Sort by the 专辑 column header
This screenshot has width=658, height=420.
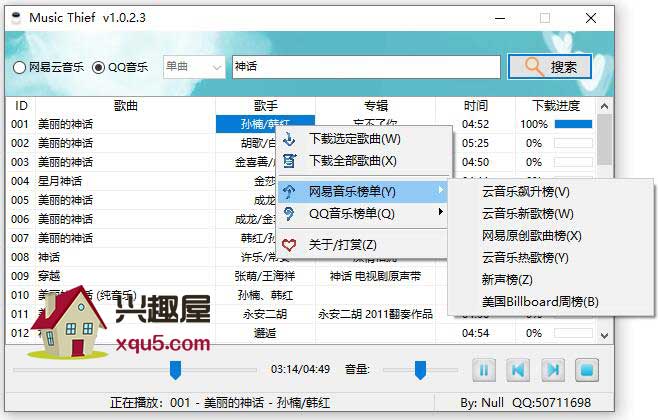[375, 106]
